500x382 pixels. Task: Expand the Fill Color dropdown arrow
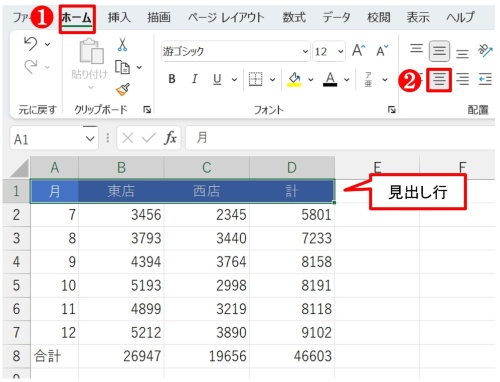(x=311, y=80)
